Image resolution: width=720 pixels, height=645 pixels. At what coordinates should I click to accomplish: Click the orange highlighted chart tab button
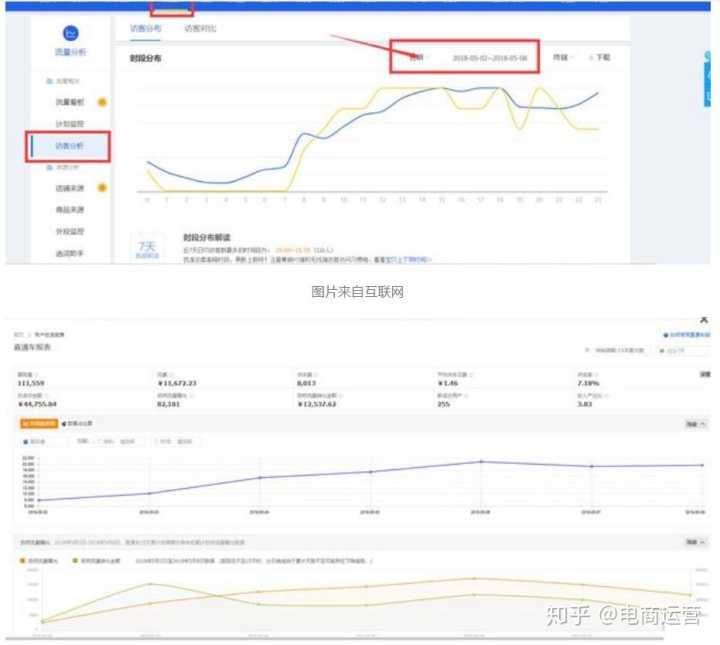coord(37,424)
